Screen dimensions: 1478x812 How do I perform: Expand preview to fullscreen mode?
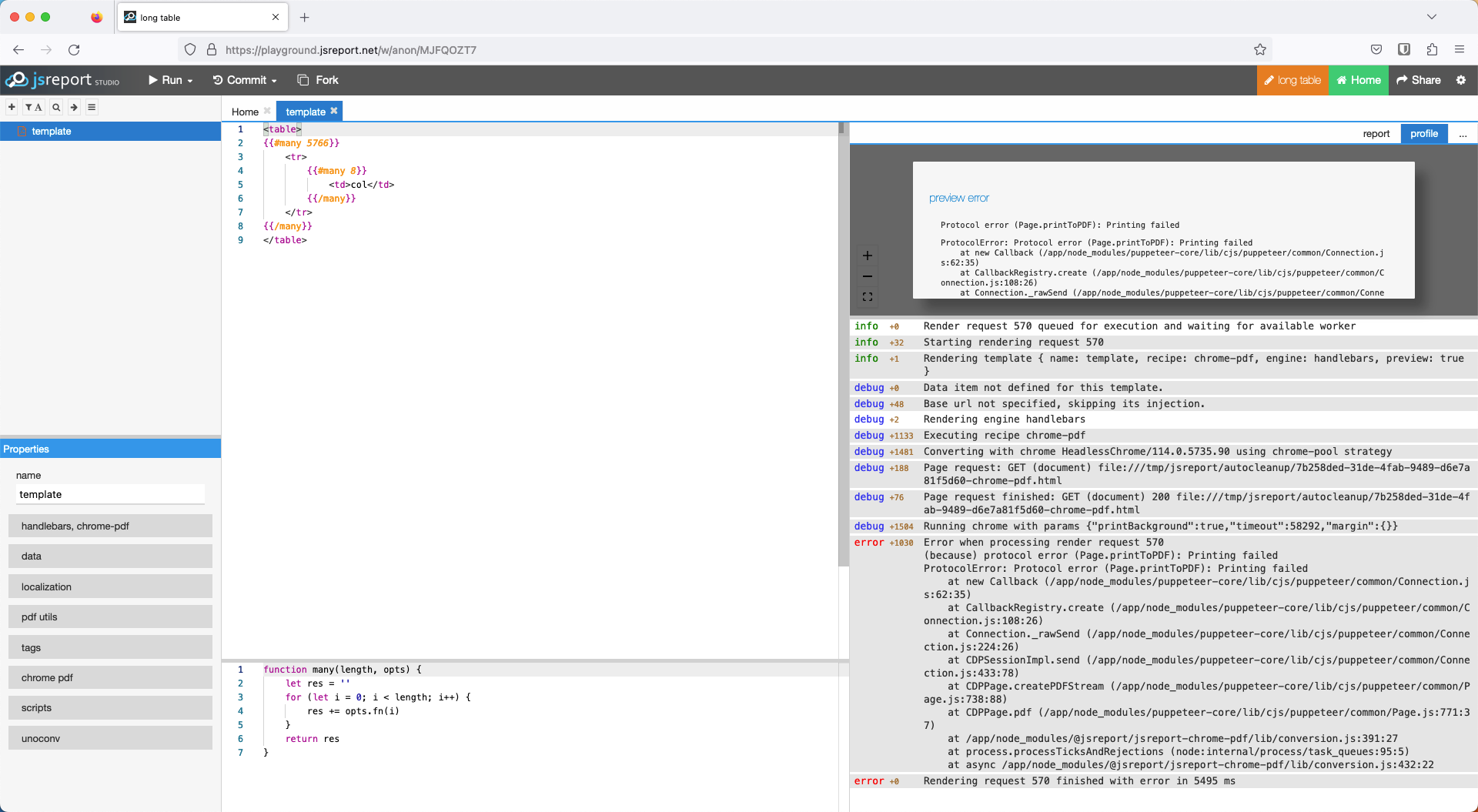(868, 296)
